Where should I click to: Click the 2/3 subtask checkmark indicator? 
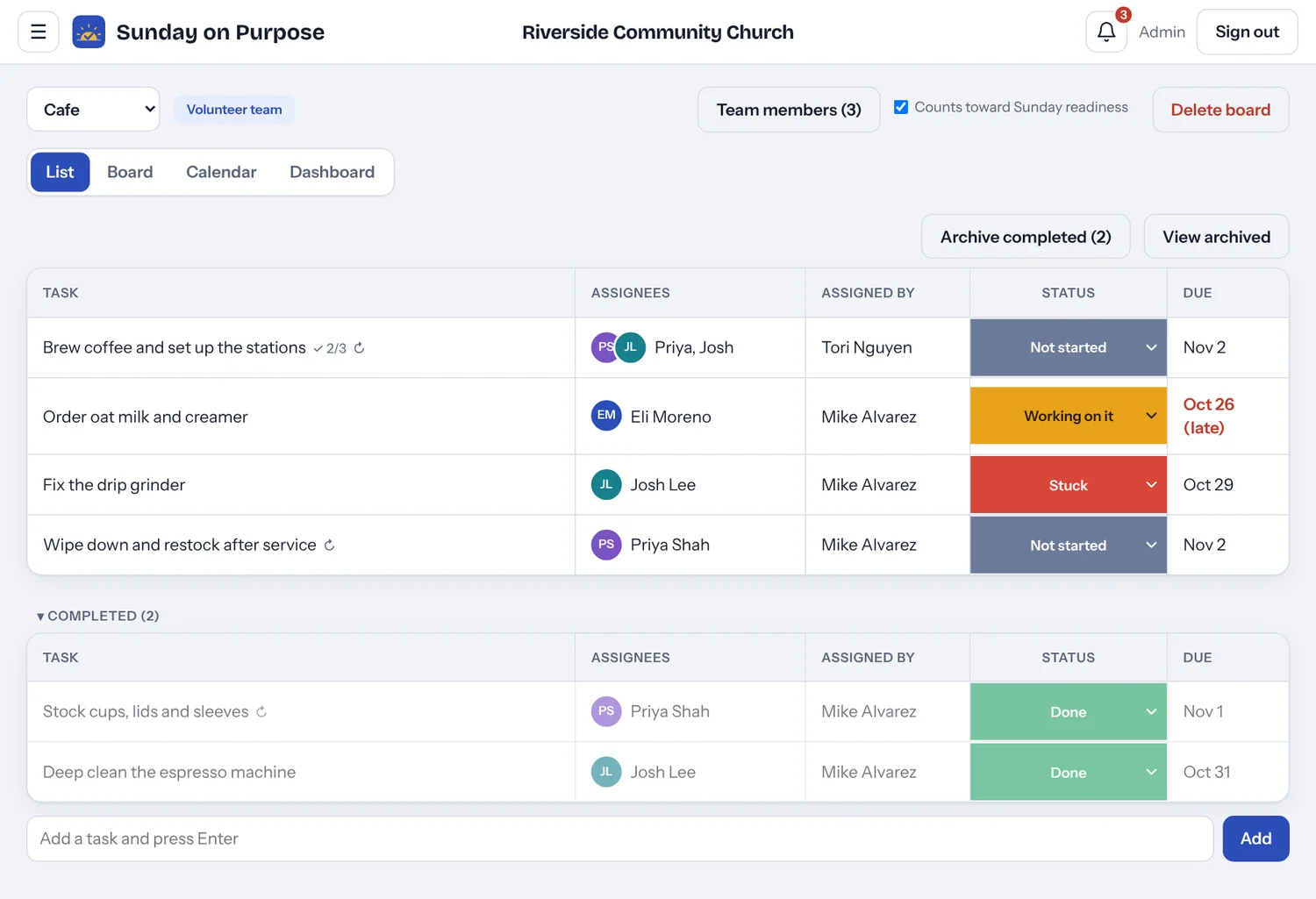click(x=330, y=348)
